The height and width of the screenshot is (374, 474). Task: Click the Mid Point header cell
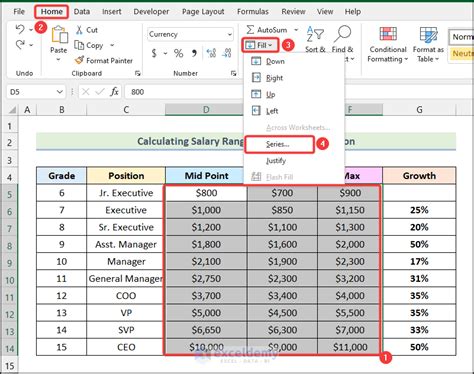click(206, 176)
